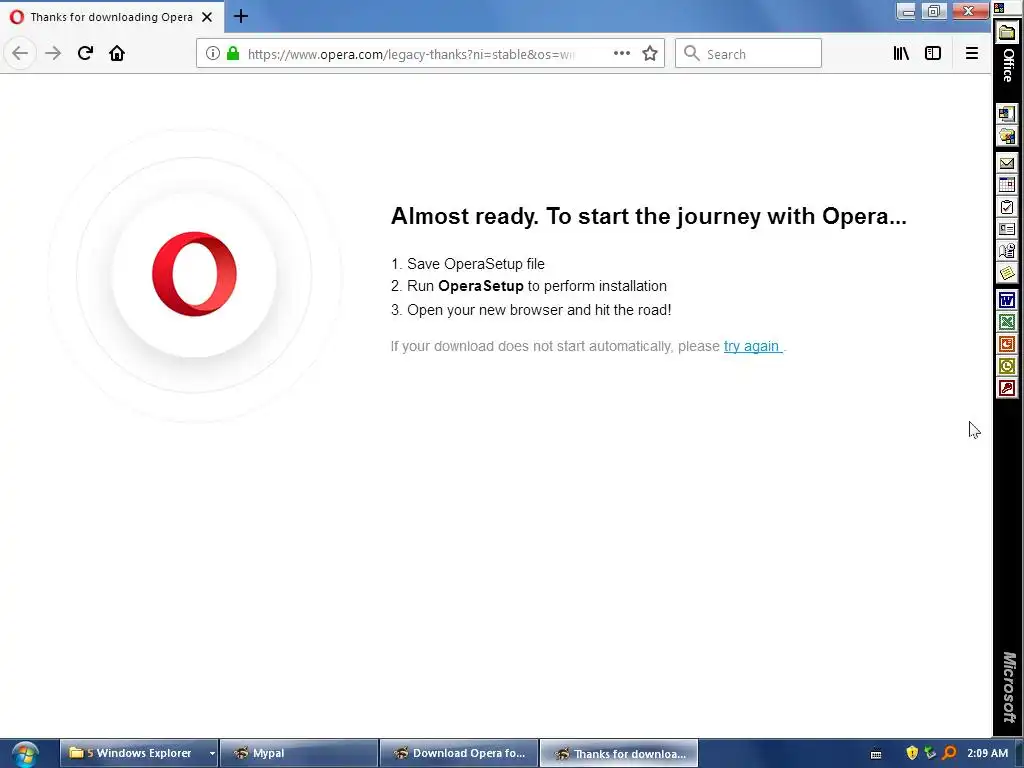Follow the try again download link
This screenshot has width=1024, height=768.
click(752, 346)
